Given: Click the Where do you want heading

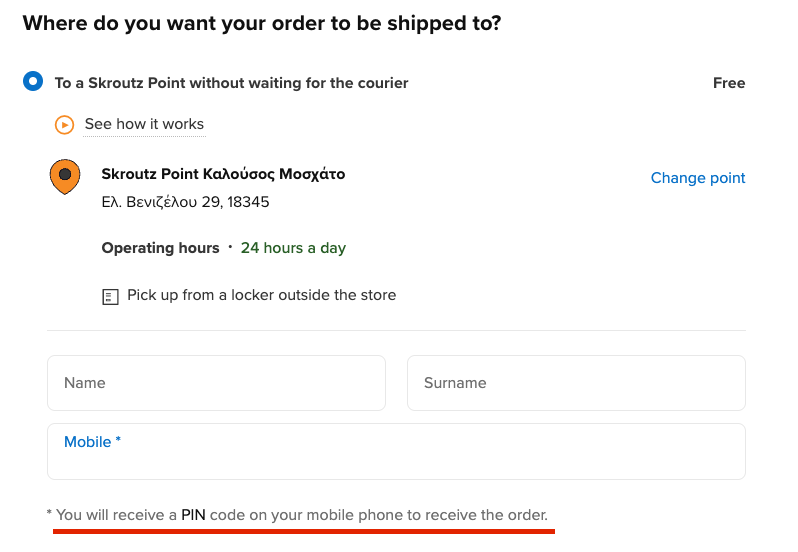Looking at the screenshot, I should pyautogui.click(x=262, y=23).
